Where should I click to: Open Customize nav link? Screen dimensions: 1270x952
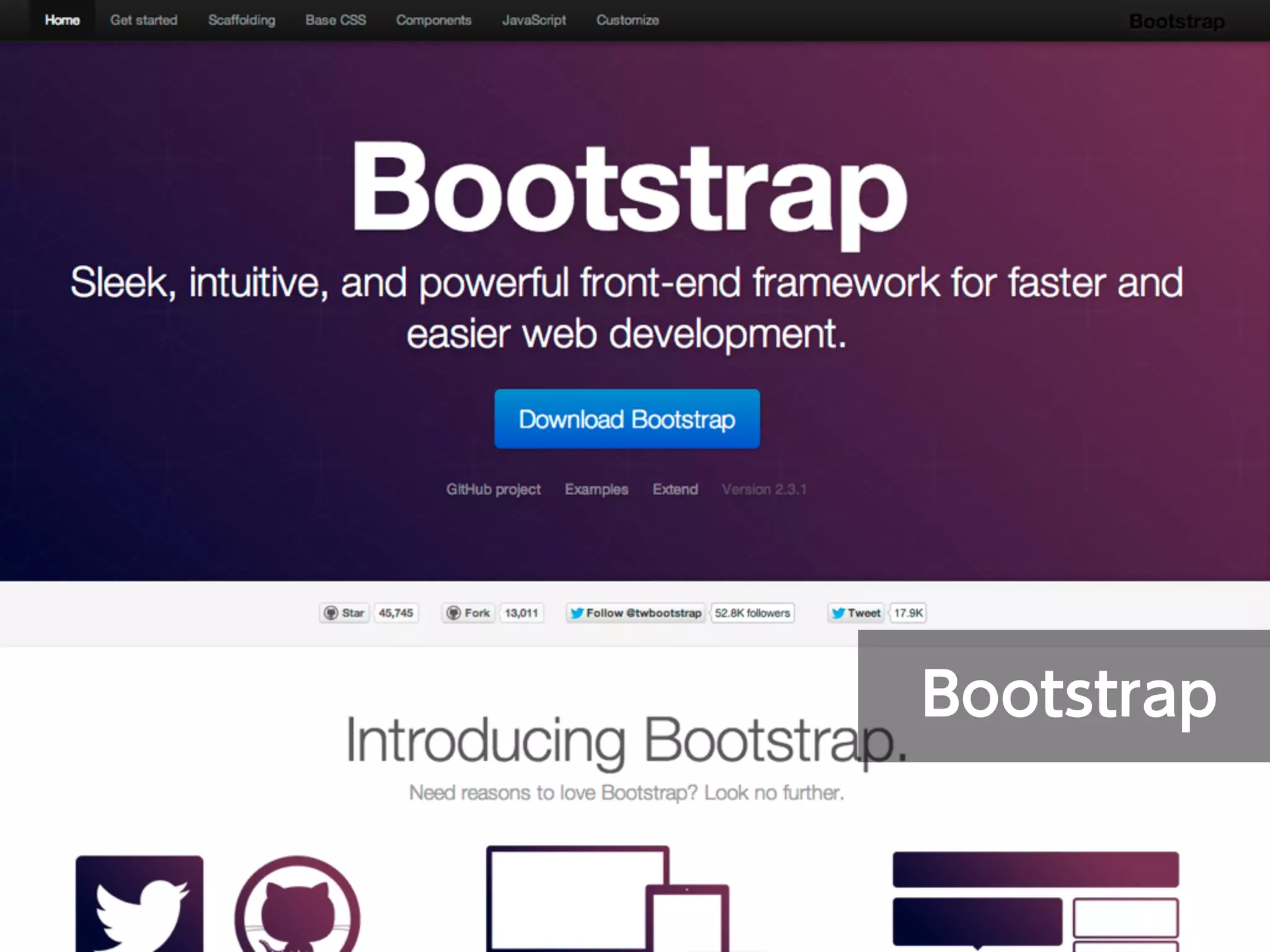point(628,20)
